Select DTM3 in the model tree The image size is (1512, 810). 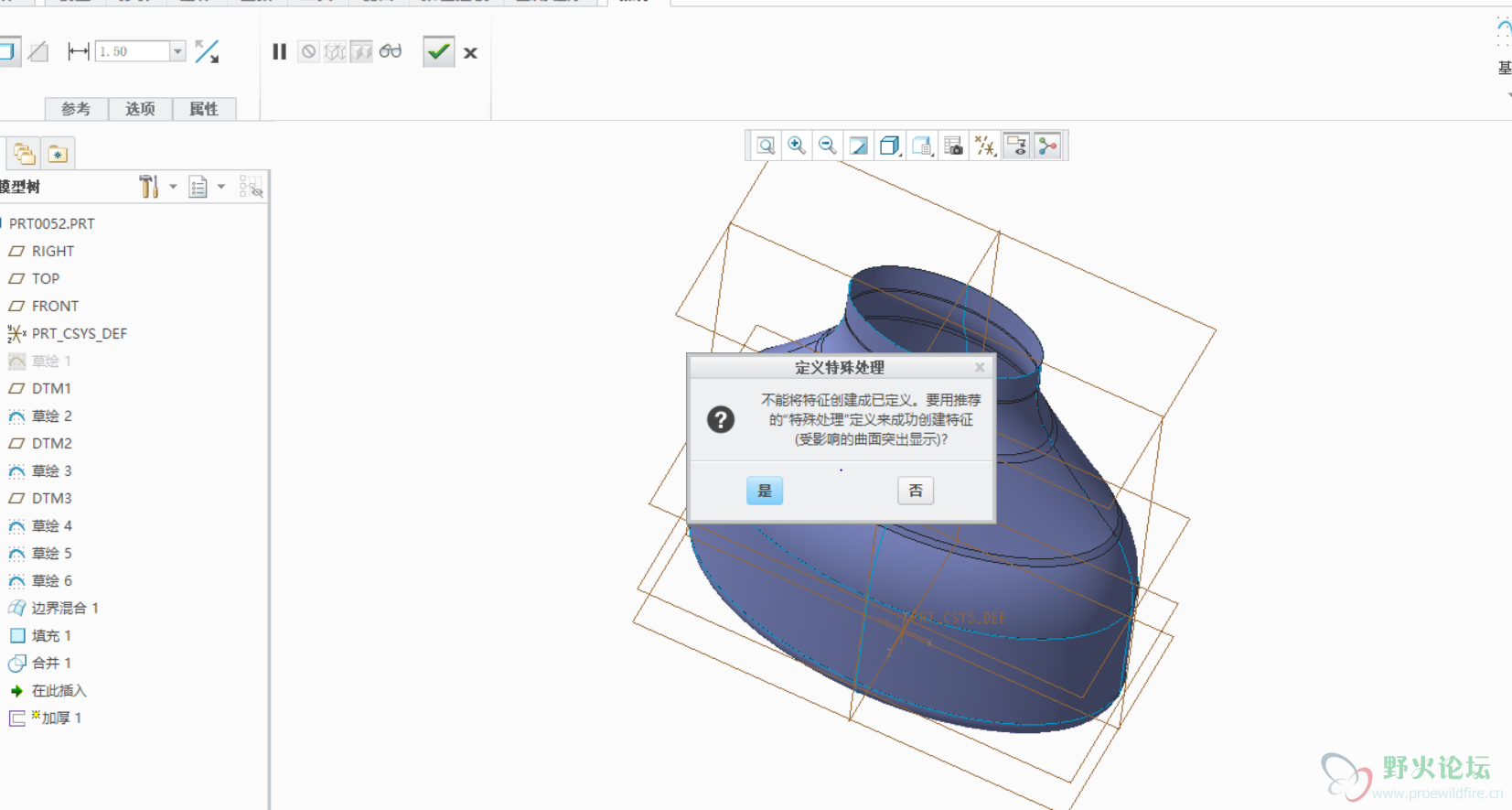point(51,498)
